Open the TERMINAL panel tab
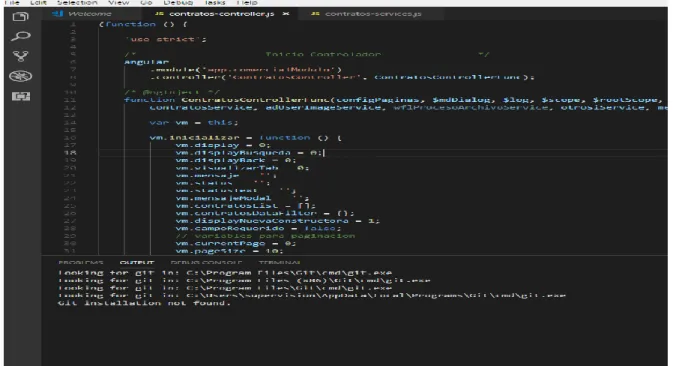Image resolution: width=673 pixels, height=366 pixels. click(279, 262)
